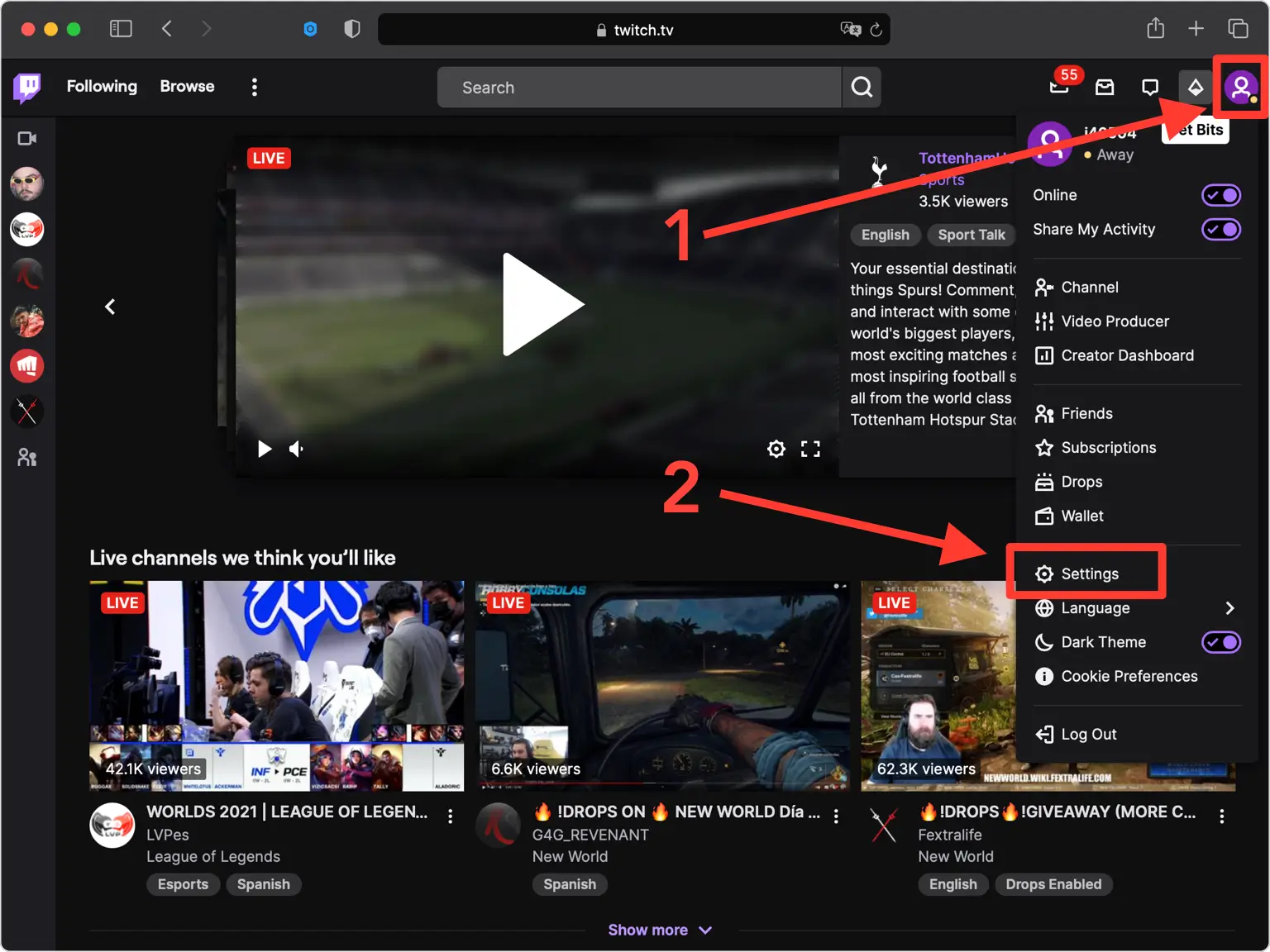The width and height of the screenshot is (1270, 952).
Task: Open the Find Friends icon in left sidebar
Action: coord(27,457)
